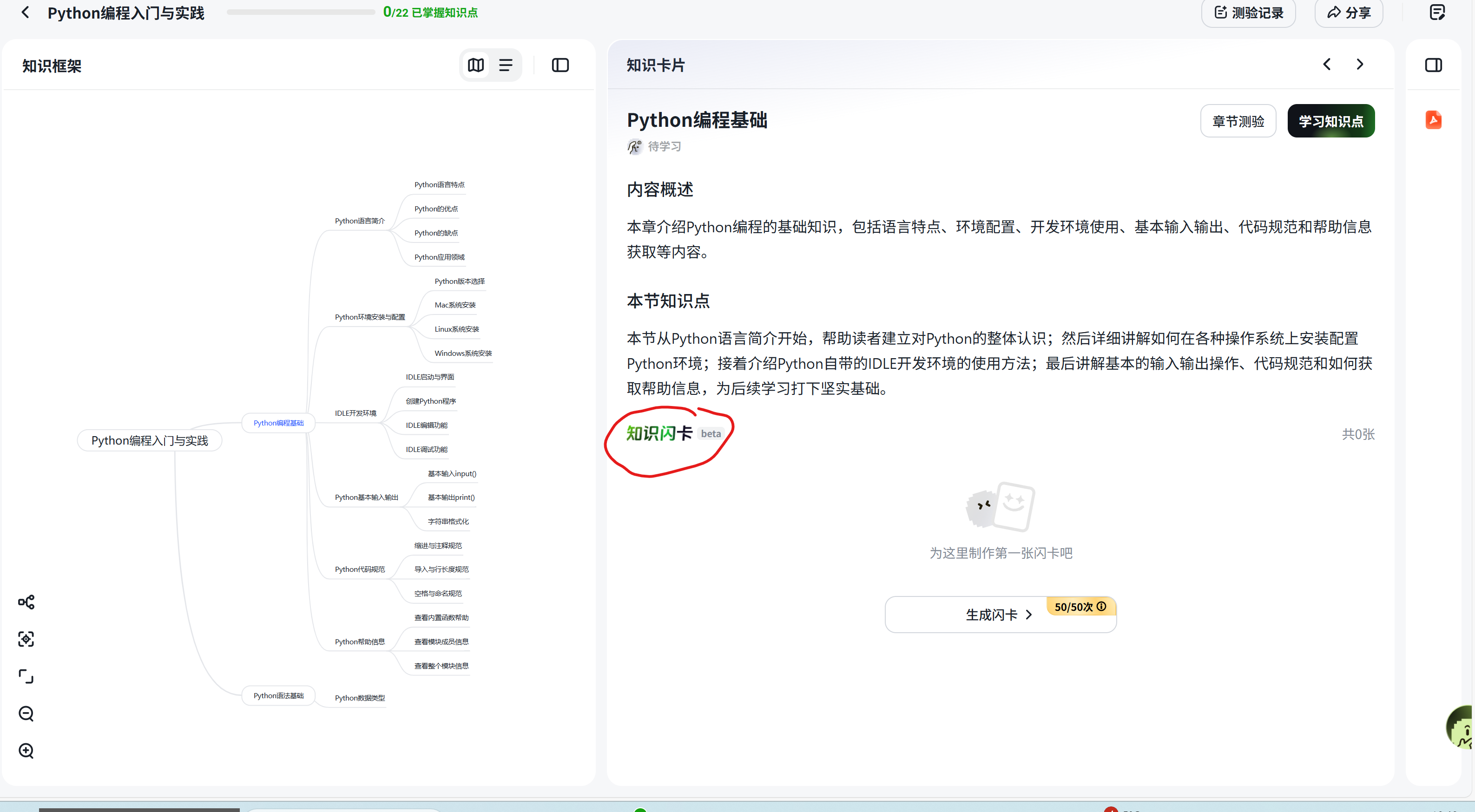Click 学习知识点 button
The width and height of the screenshot is (1475, 812).
[1331, 121]
